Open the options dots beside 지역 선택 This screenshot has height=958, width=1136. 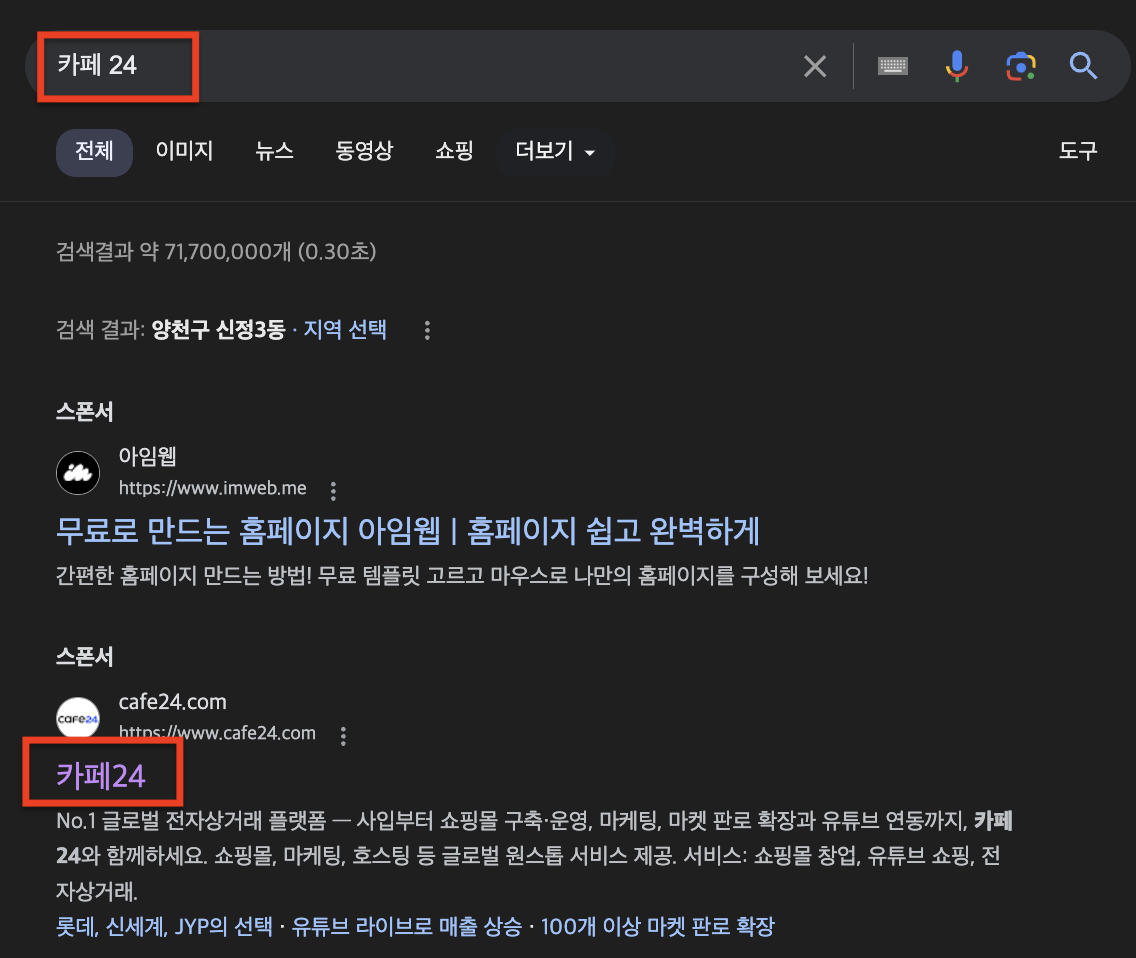point(427,330)
